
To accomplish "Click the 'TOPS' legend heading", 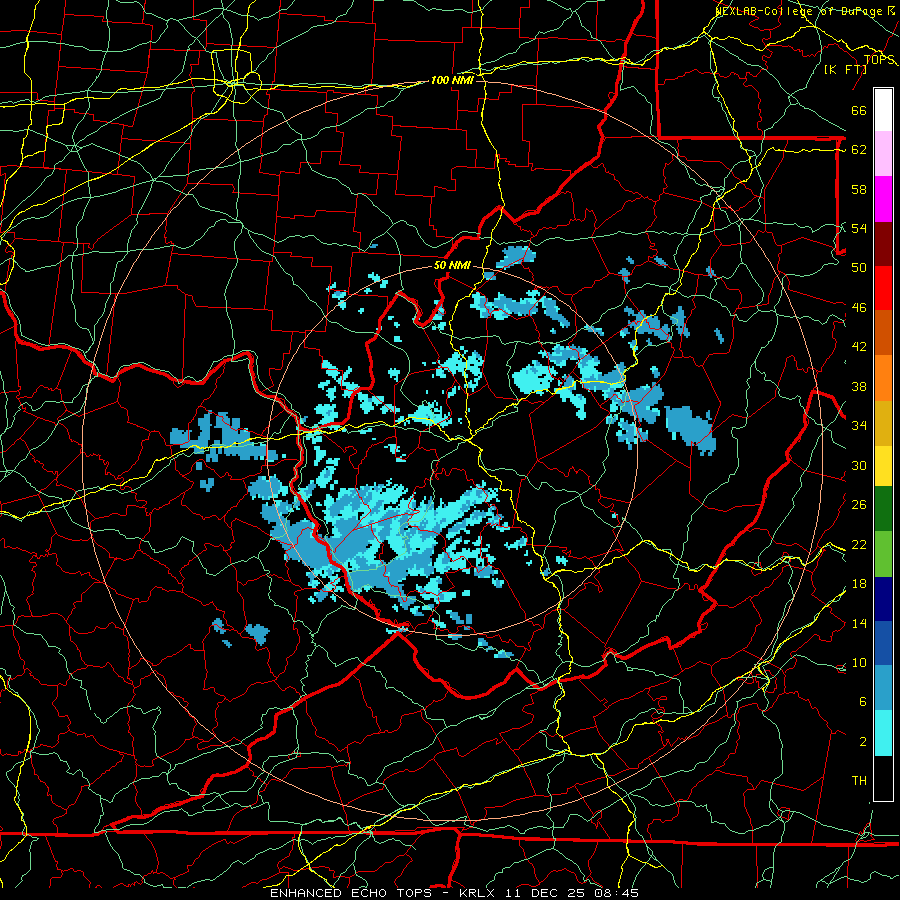I will pos(879,60).
